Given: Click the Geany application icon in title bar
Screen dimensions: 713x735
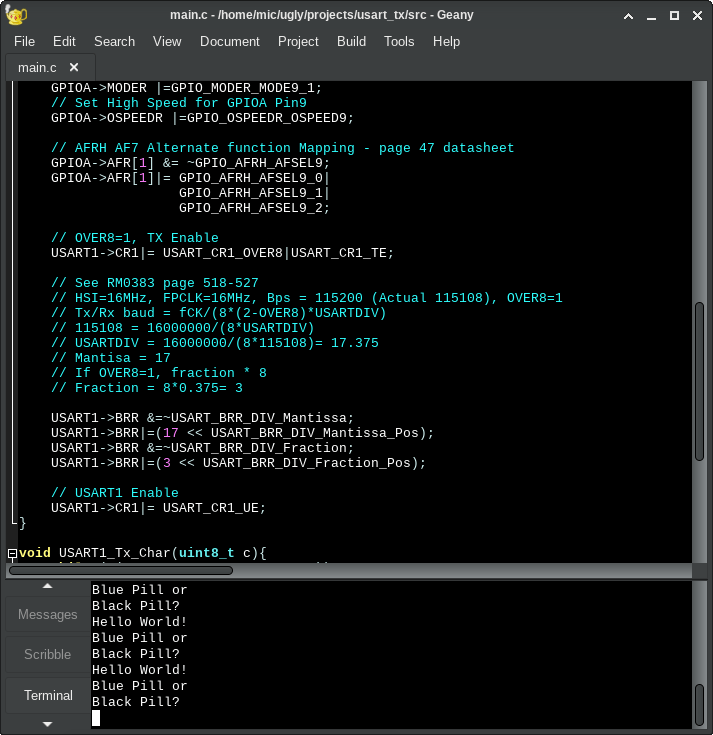Looking at the screenshot, I should [x=15, y=15].
